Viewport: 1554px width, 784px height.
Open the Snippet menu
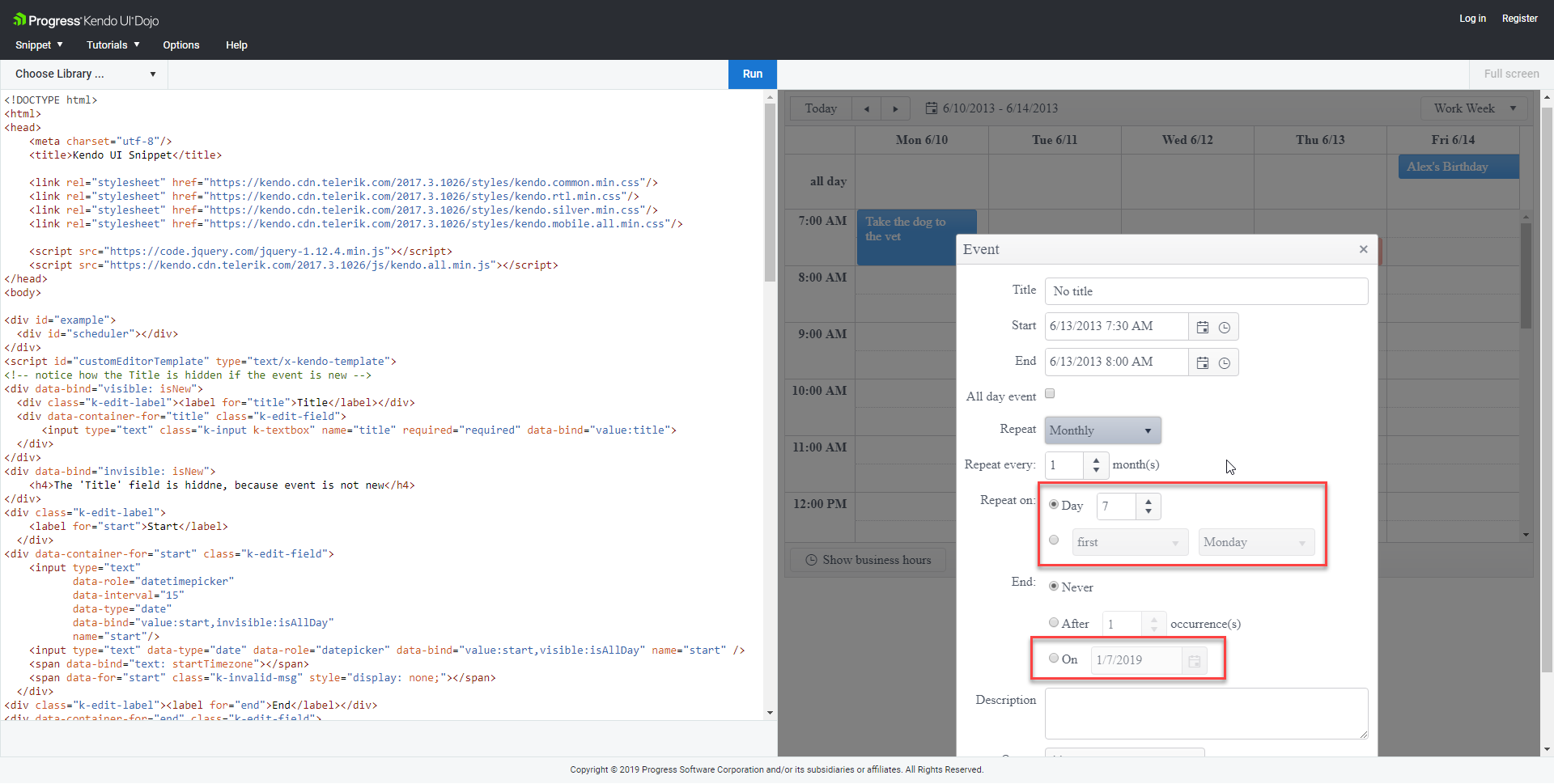(x=39, y=45)
